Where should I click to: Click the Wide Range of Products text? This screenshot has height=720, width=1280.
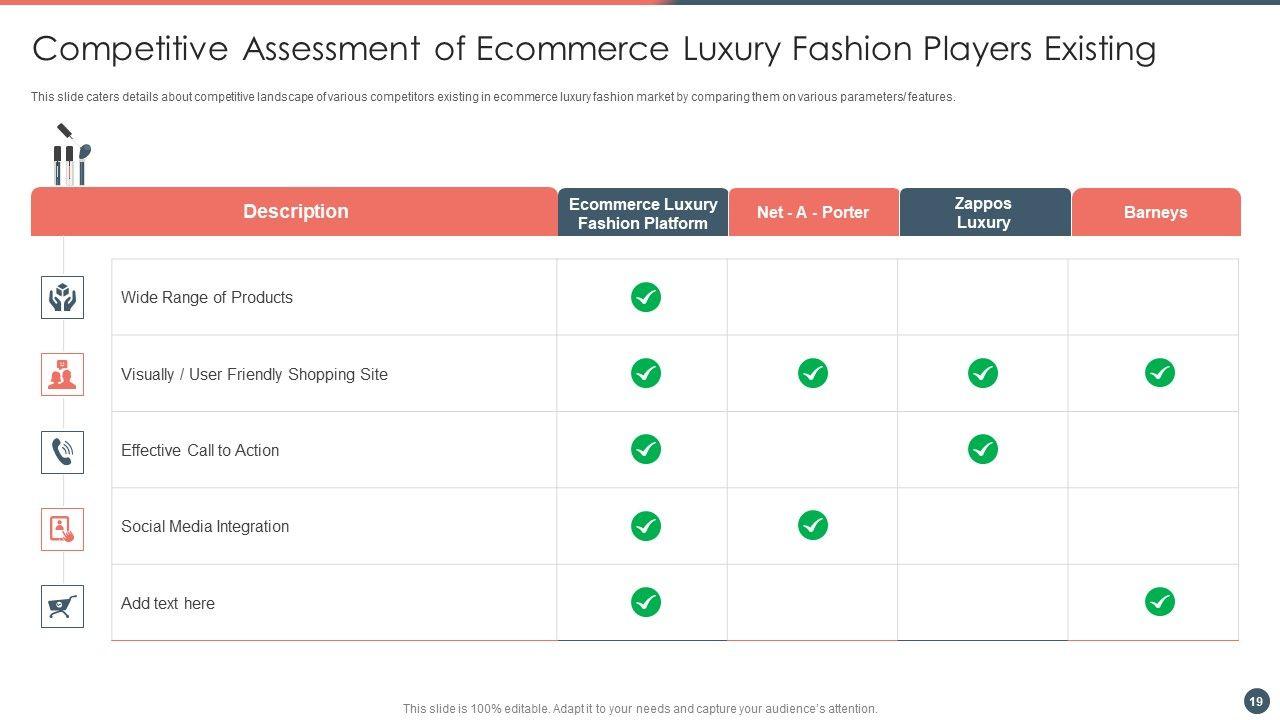pos(207,297)
